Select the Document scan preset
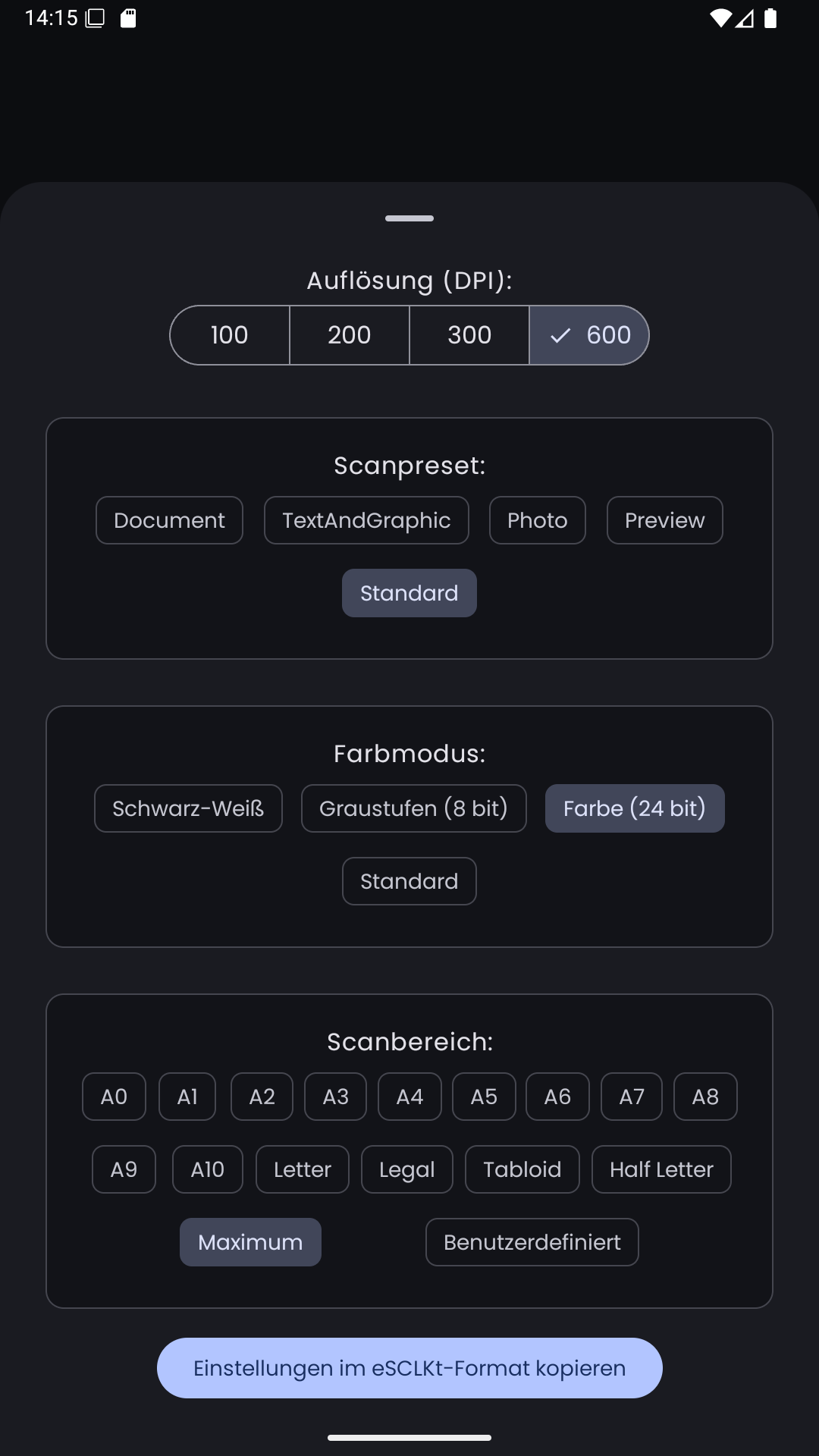 169,520
